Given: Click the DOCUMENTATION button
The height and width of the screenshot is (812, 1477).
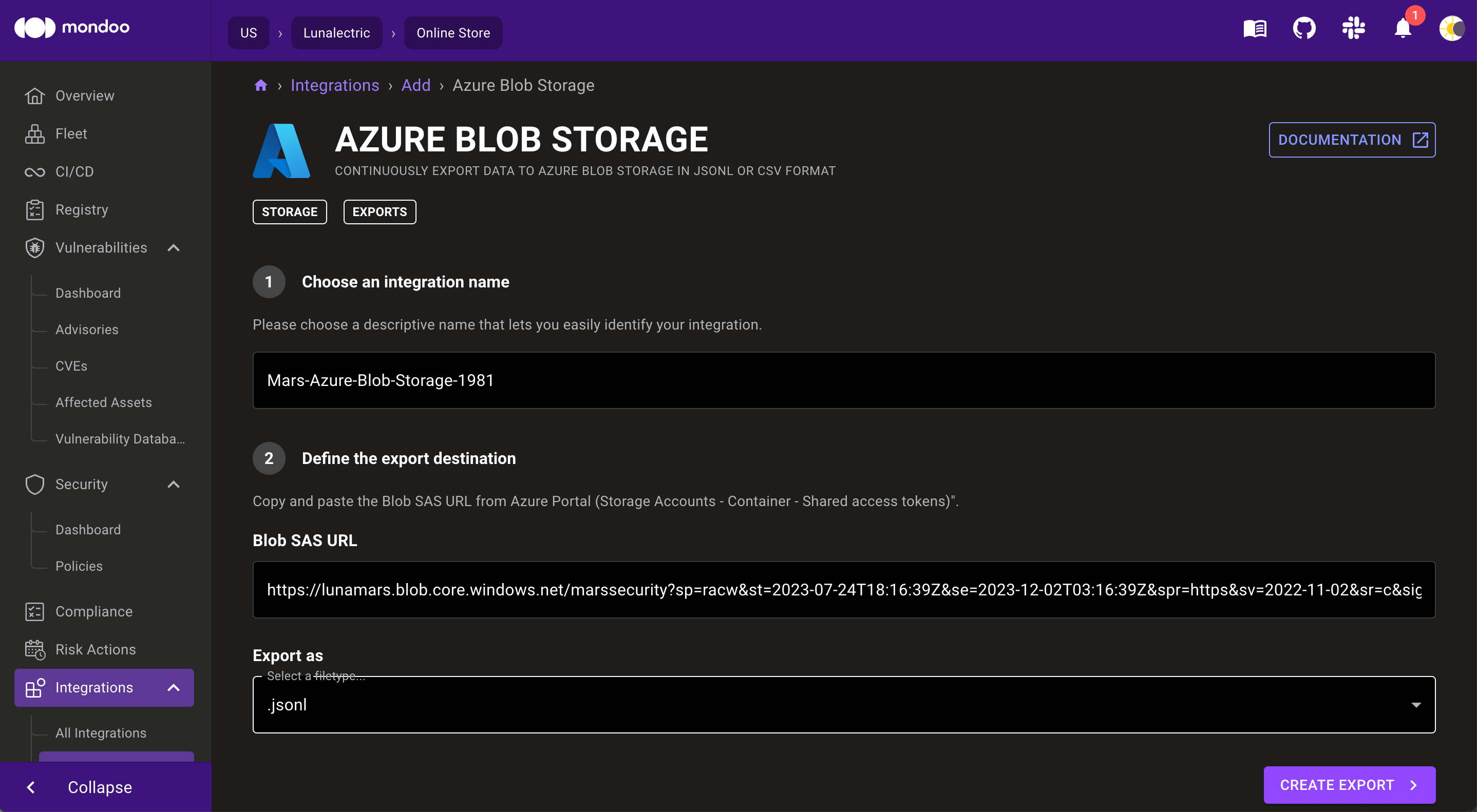Looking at the screenshot, I should click(1351, 140).
